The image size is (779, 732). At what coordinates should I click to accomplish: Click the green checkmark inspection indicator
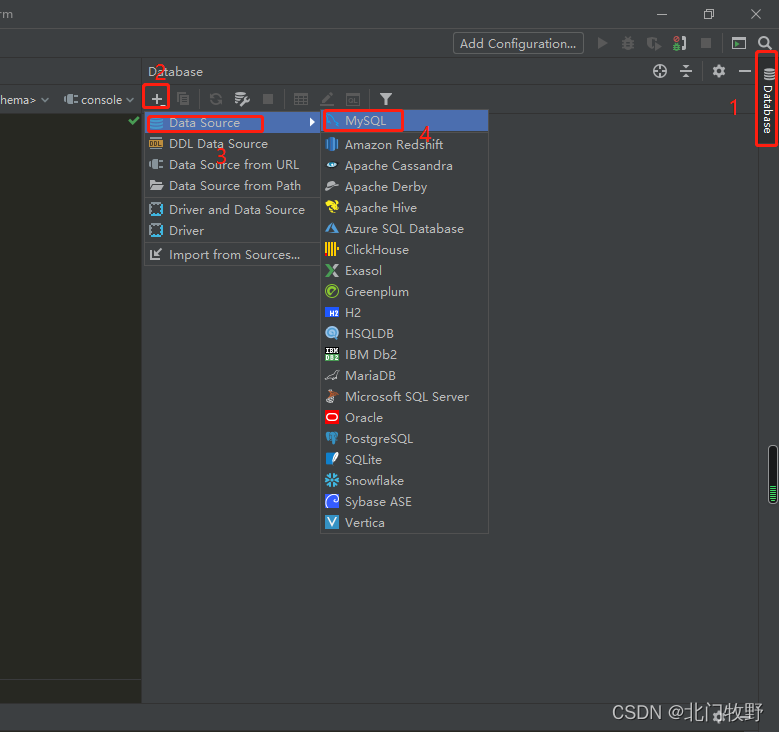(134, 120)
